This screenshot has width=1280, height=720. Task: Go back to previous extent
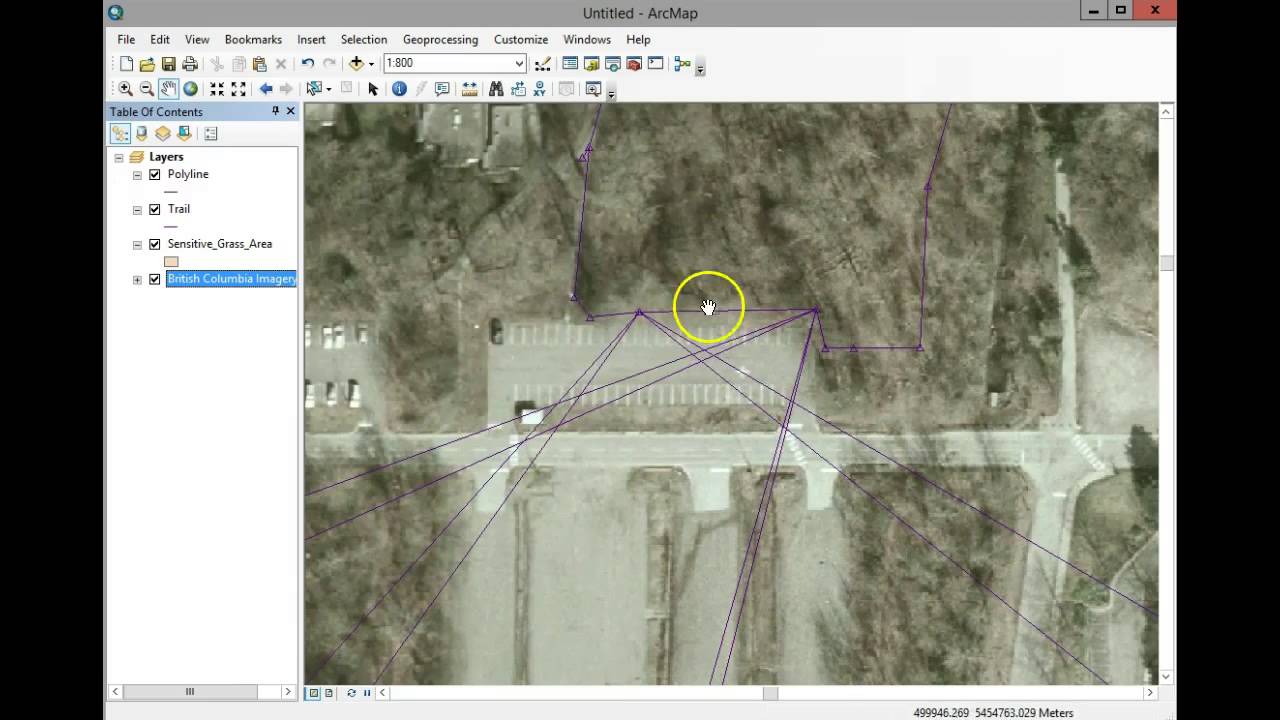point(266,89)
